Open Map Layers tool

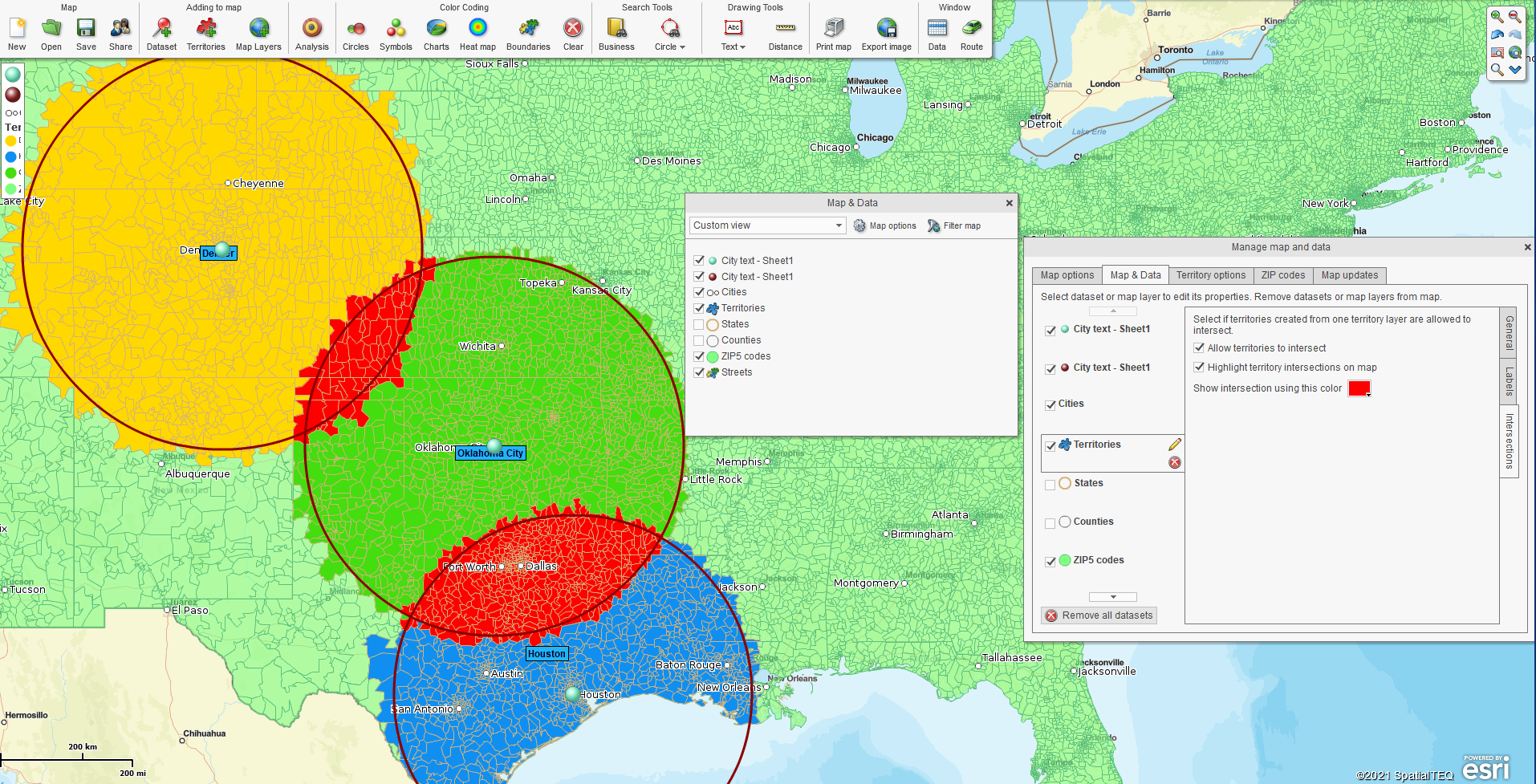pos(258,35)
